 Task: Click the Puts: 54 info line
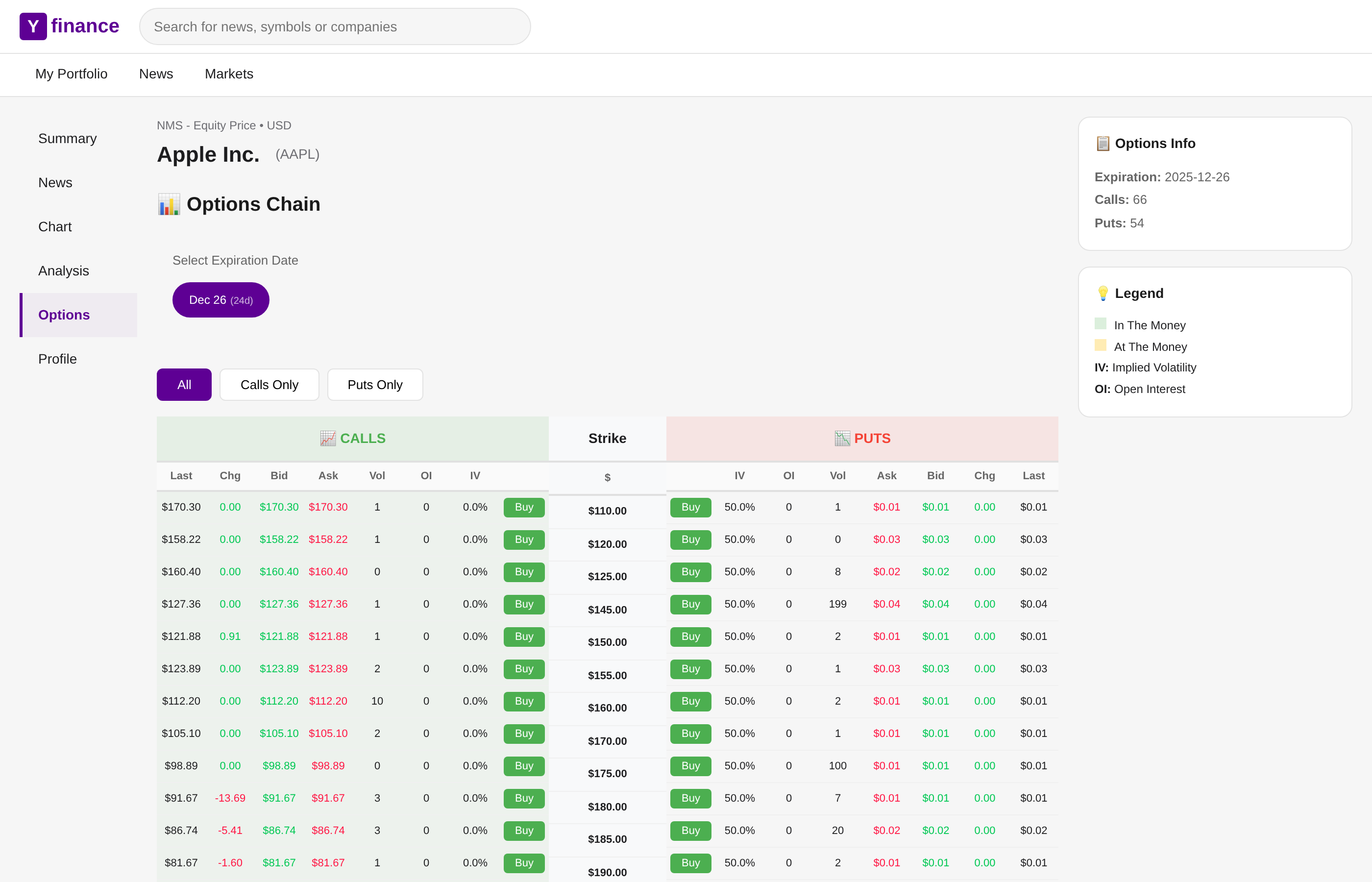click(x=1119, y=223)
